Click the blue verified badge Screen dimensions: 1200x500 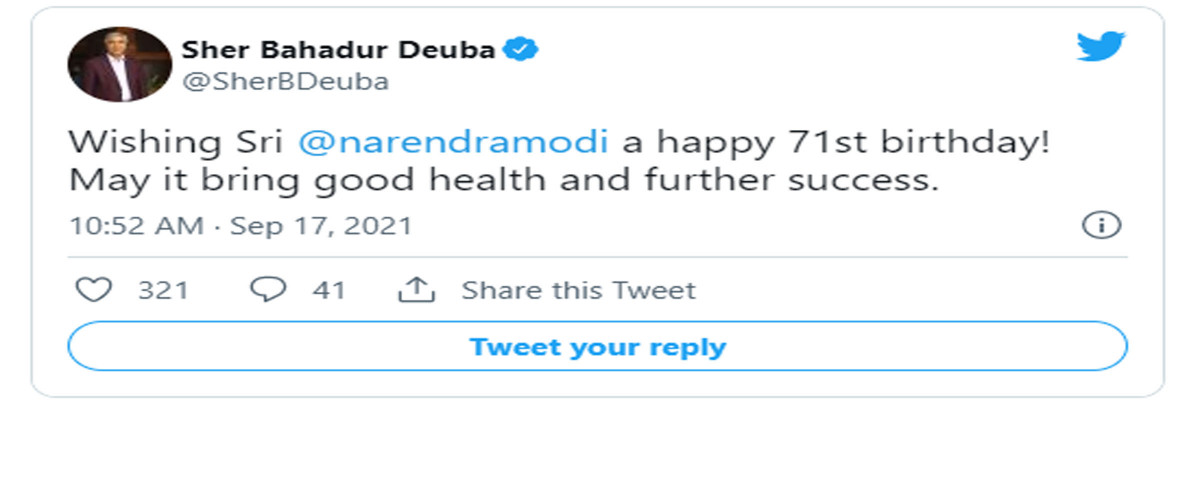(523, 50)
